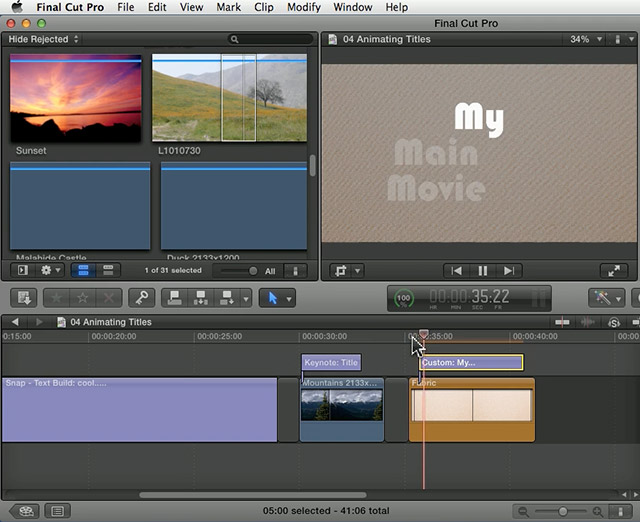Image resolution: width=640 pixels, height=522 pixels.
Task: Toggle clip appearance switch in browser
Action: pos(296,271)
